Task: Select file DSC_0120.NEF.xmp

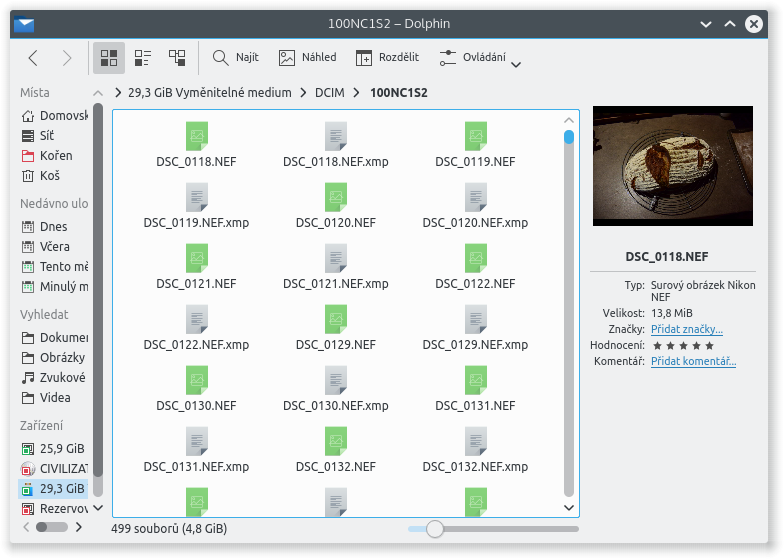Action: 475,206
